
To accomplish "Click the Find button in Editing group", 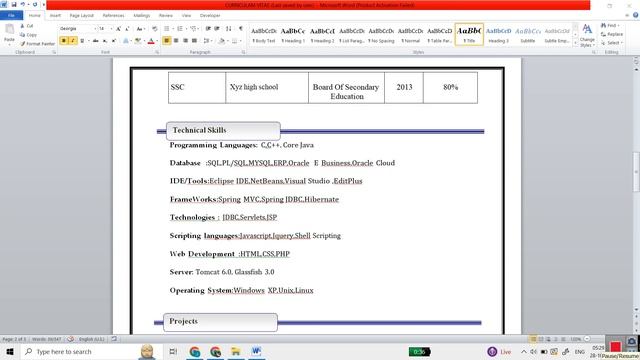I will (611, 25).
